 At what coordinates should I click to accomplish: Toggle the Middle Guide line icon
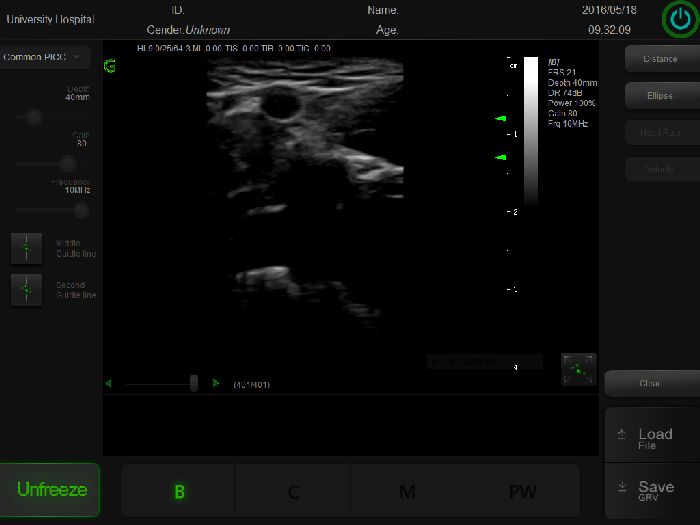26,248
